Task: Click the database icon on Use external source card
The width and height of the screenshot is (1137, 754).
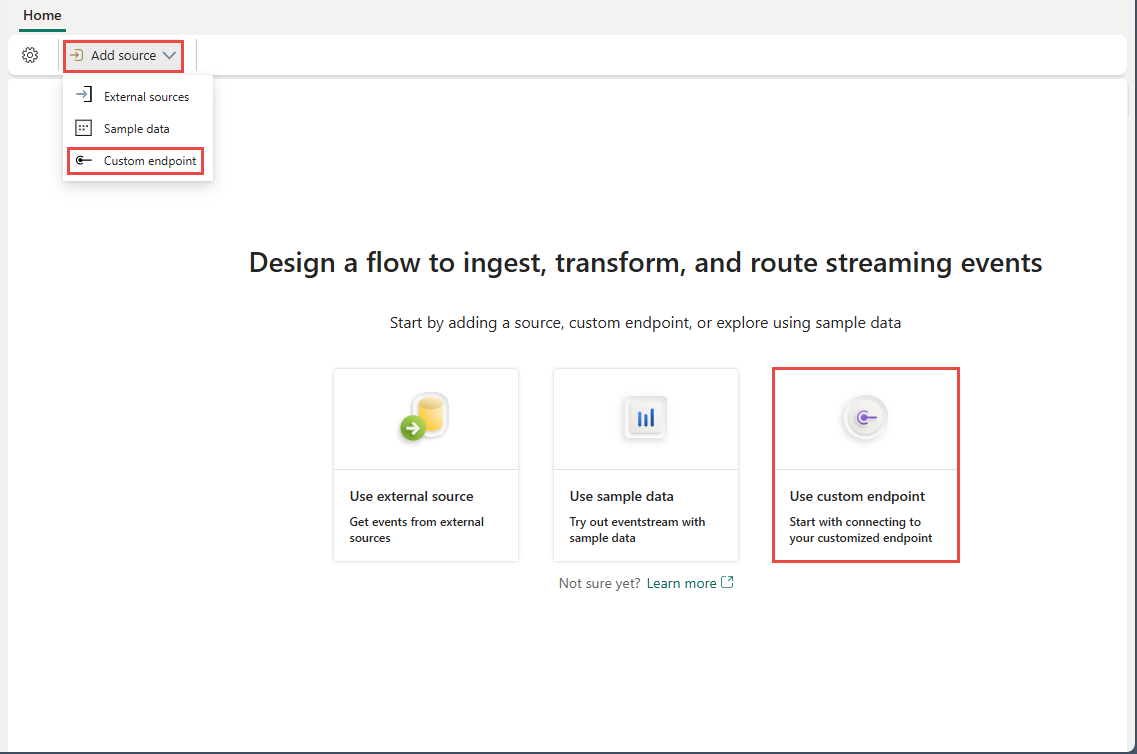Action: (425, 418)
